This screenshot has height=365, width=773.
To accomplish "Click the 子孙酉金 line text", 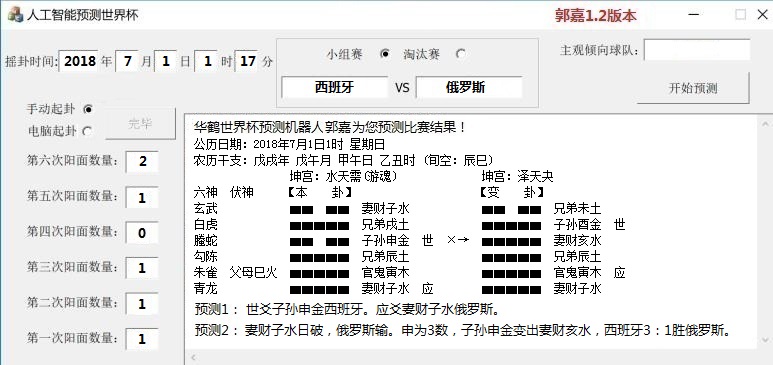I will 578,224.
